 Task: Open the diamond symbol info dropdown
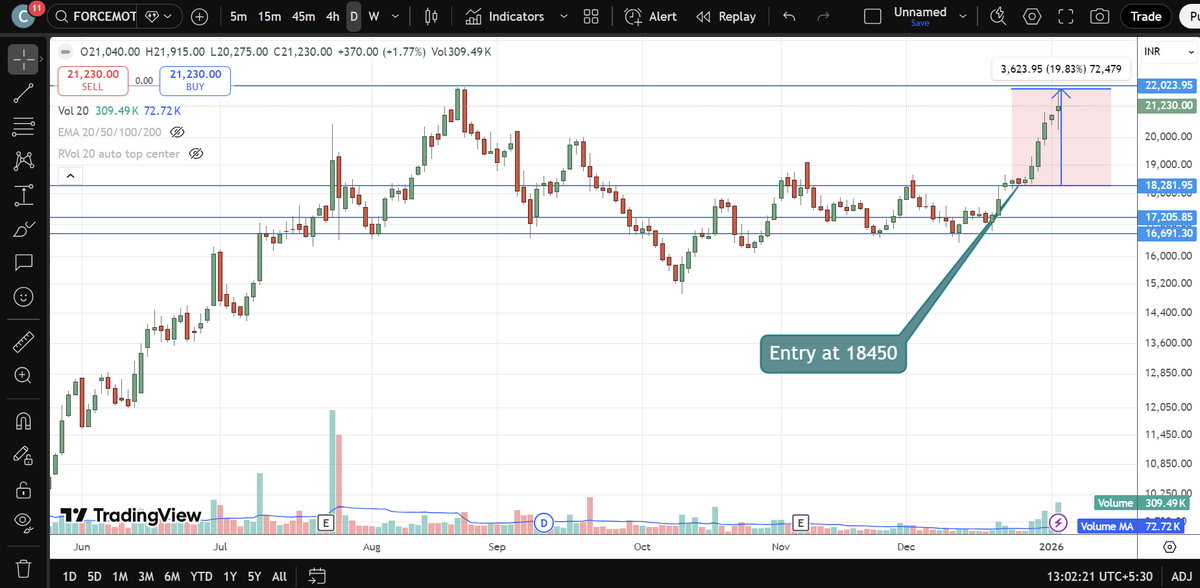159,17
